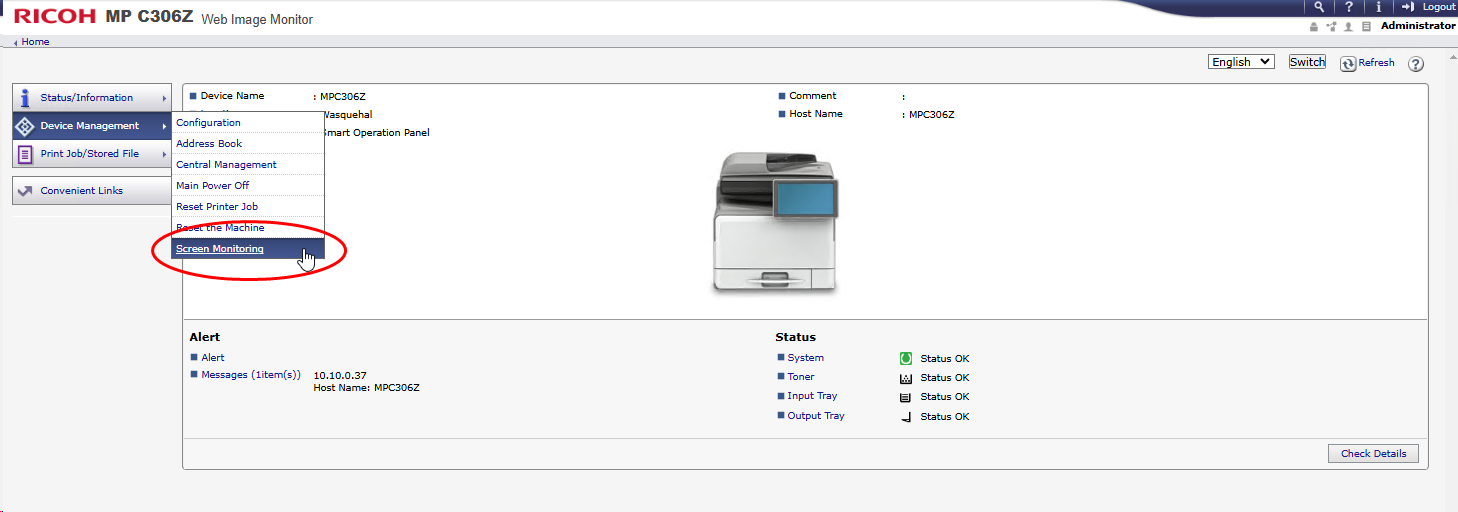Screen dimensions: 1458x512
Task: Click the gray padlock icon beside Administrator
Action: coord(1314,26)
